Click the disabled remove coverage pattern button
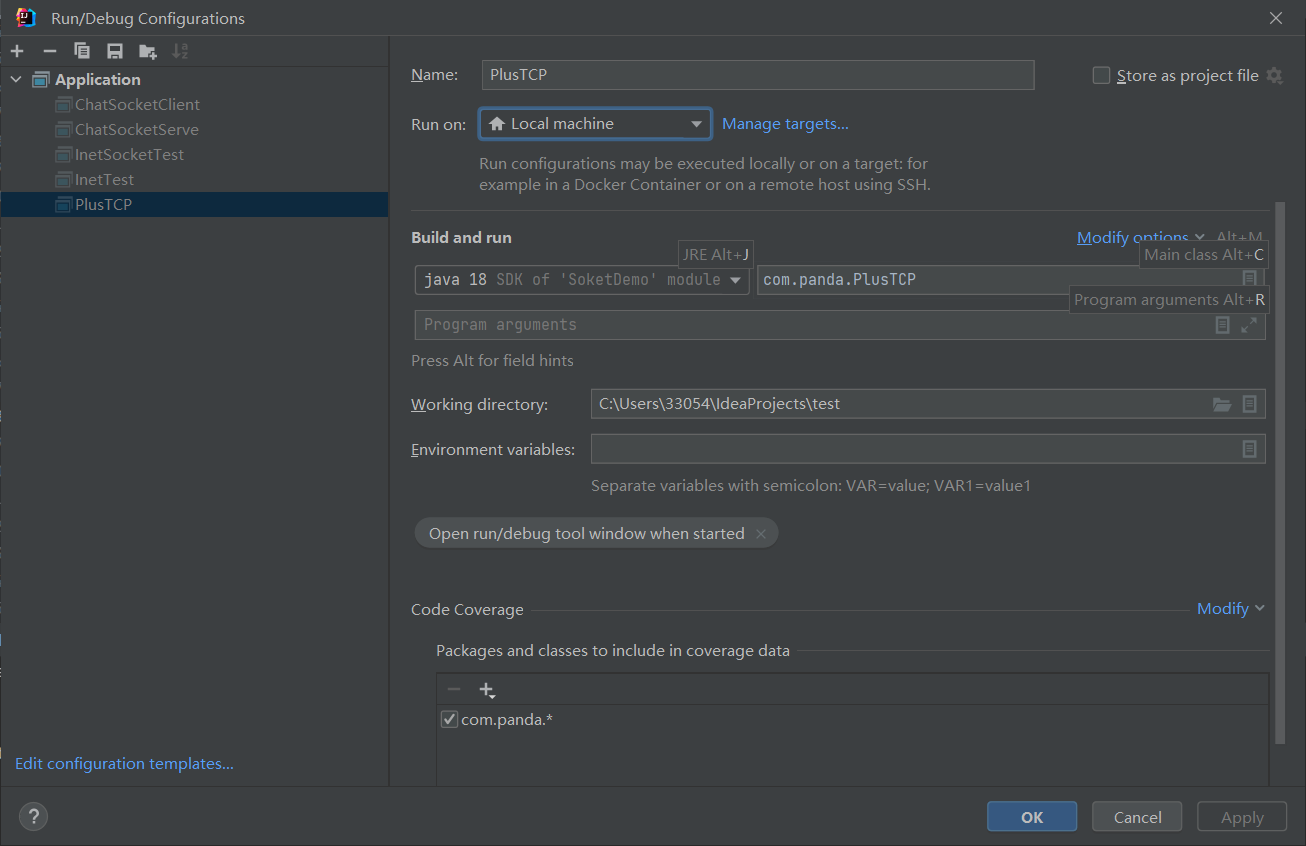This screenshot has width=1306, height=846. pos(454,690)
